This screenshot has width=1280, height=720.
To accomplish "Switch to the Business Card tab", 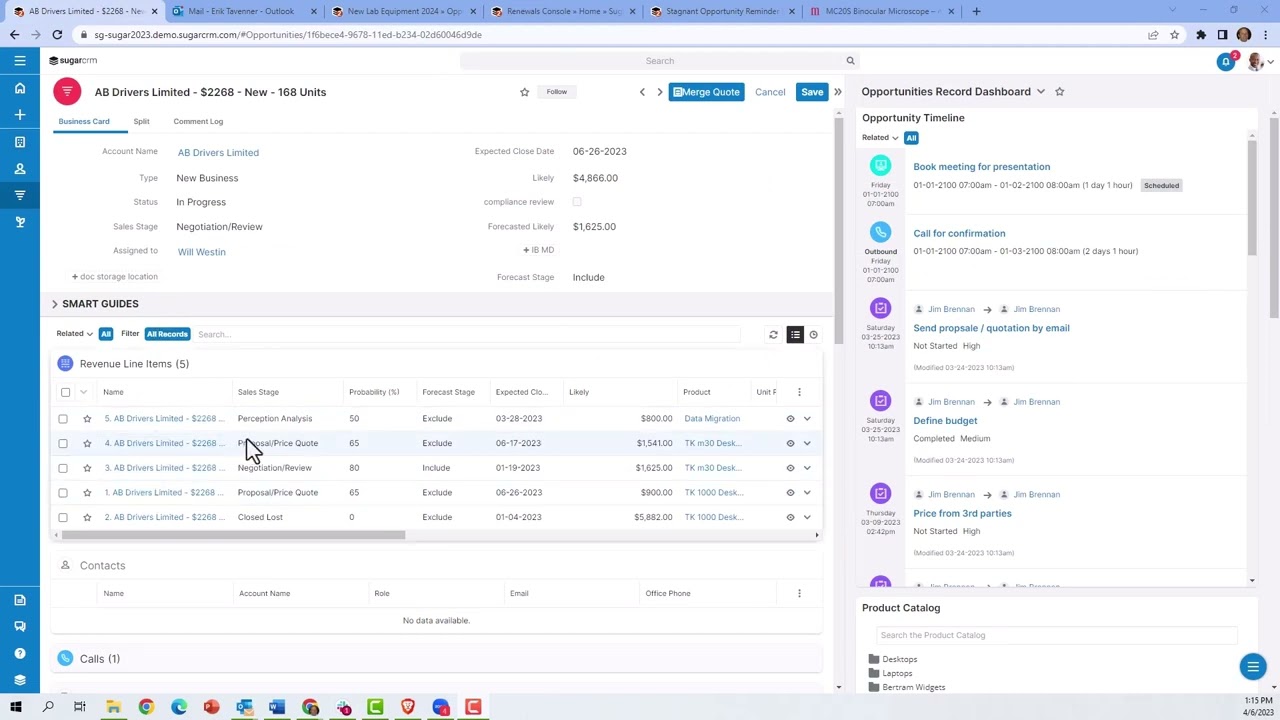I will point(84,122).
